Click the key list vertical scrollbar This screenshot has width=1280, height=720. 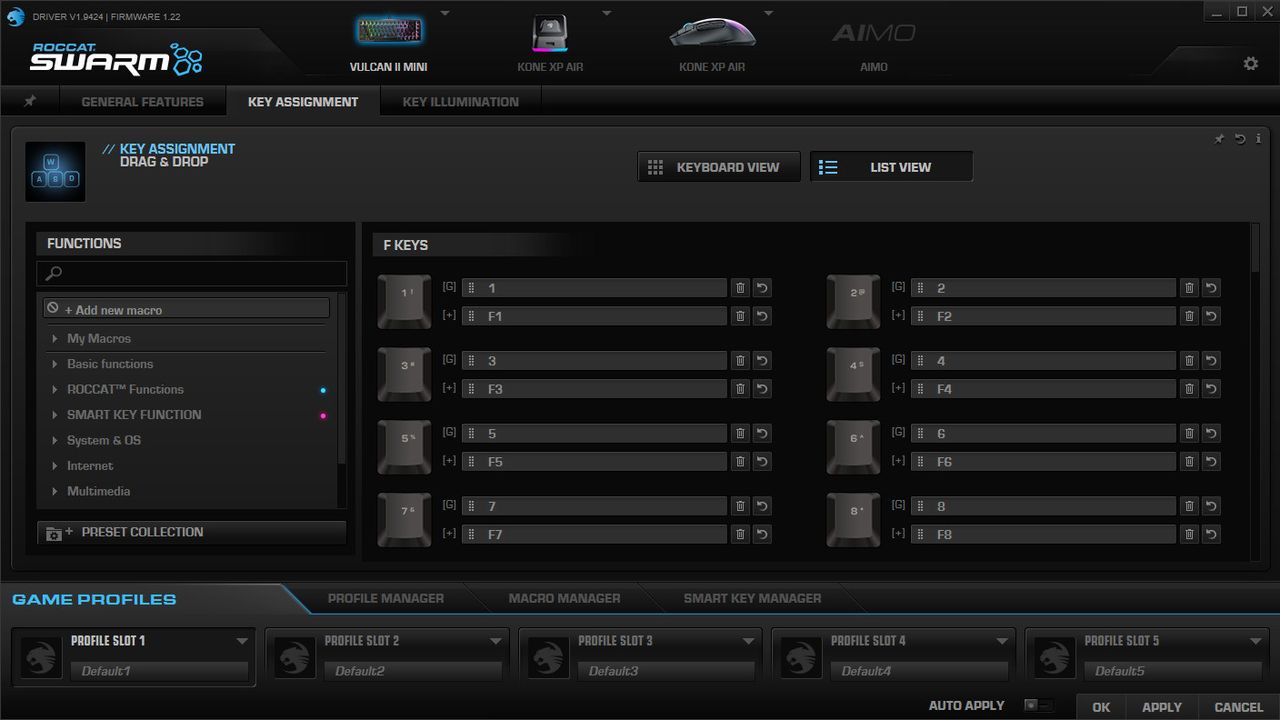[x=1256, y=248]
